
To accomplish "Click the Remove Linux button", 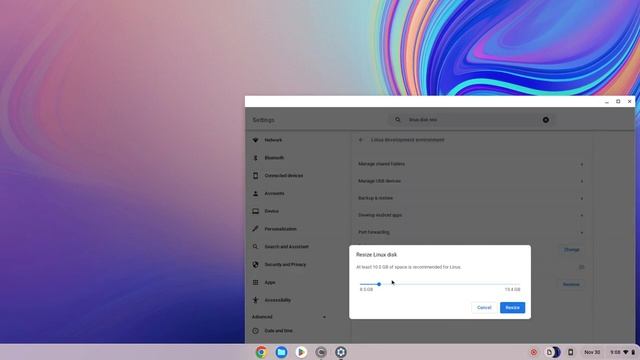I will click(571, 284).
